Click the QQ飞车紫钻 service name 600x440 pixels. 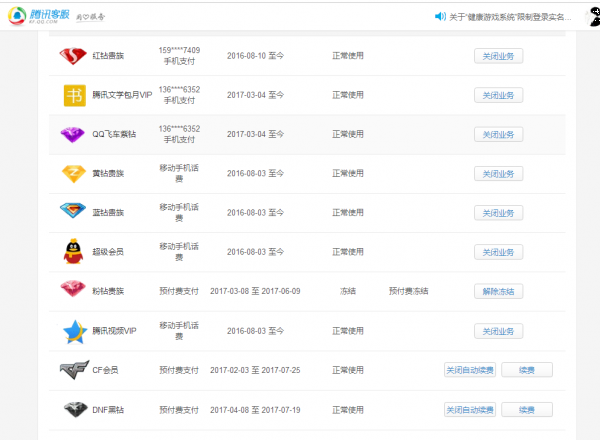[114, 134]
